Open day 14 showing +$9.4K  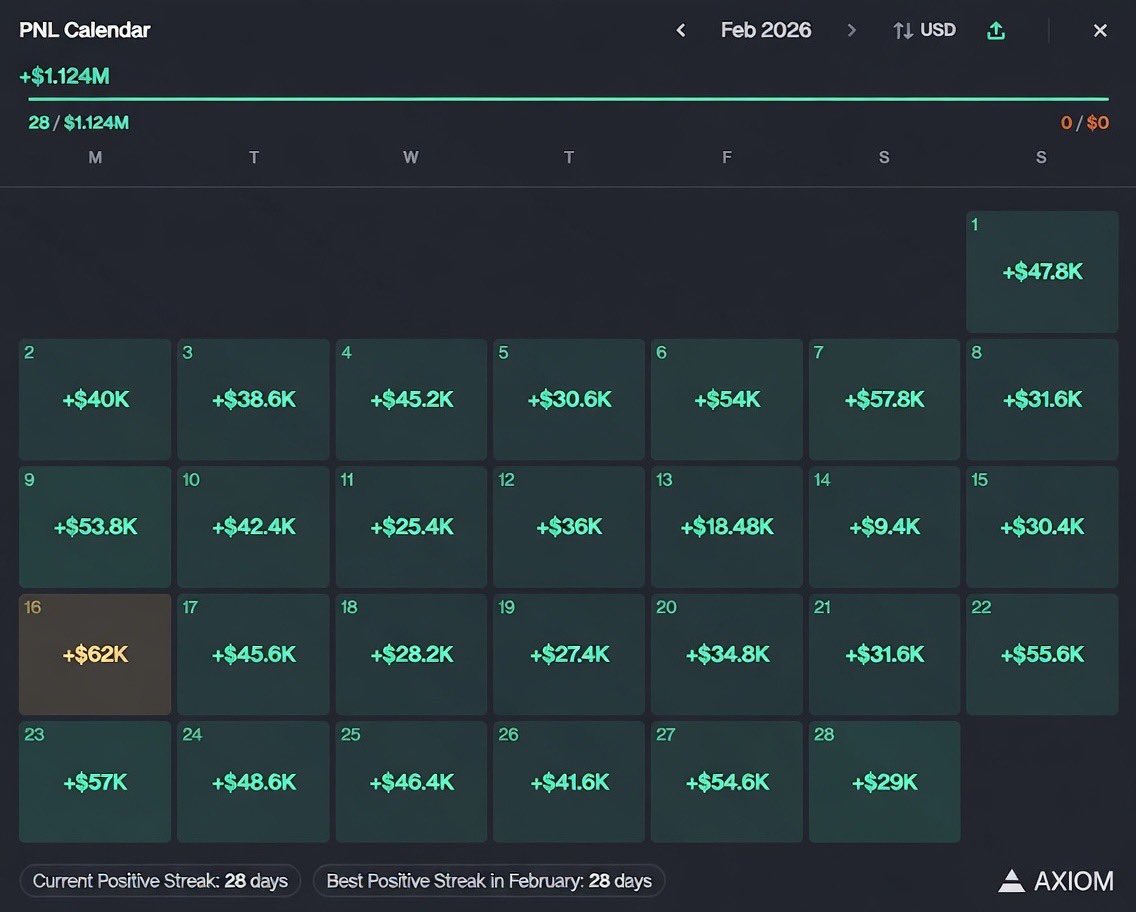[885, 527]
